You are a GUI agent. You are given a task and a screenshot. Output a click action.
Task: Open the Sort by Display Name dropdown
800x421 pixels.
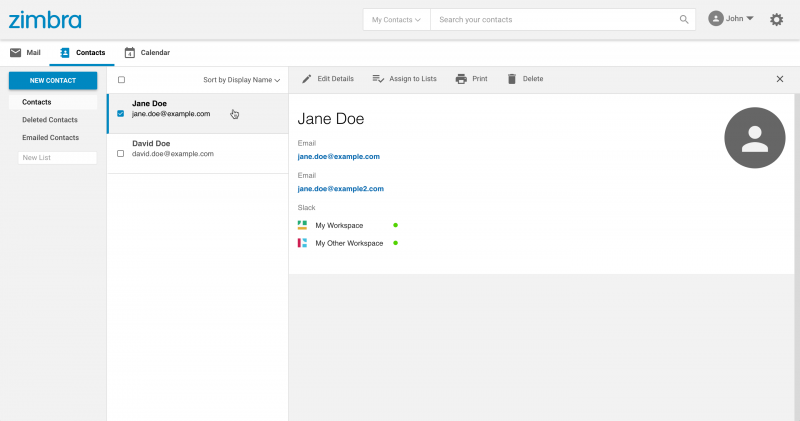tap(241, 80)
